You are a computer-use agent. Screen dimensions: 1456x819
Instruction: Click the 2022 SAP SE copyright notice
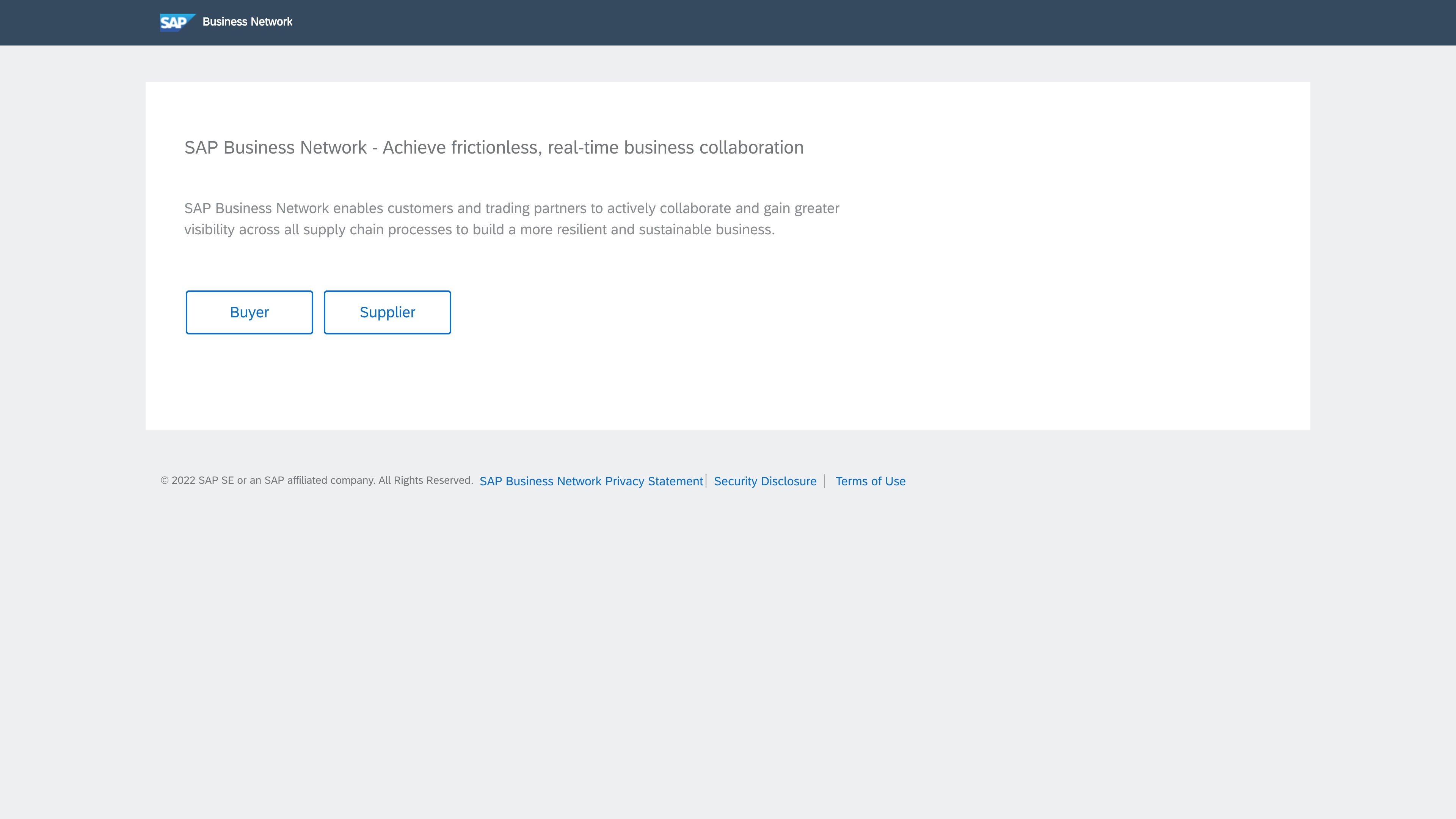click(x=317, y=480)
